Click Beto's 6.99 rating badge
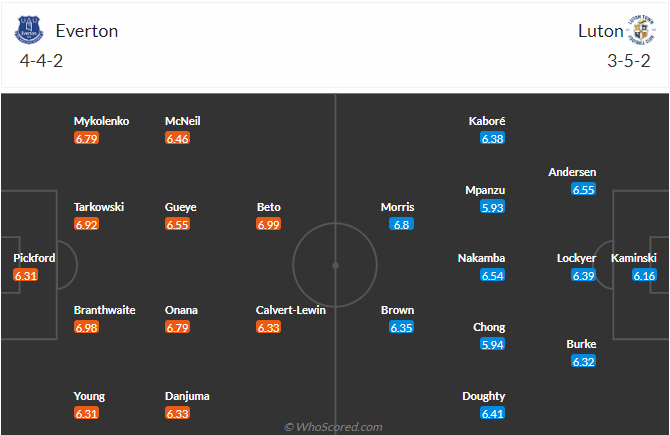This screenshot has height=435, width=670. [268, 224]
